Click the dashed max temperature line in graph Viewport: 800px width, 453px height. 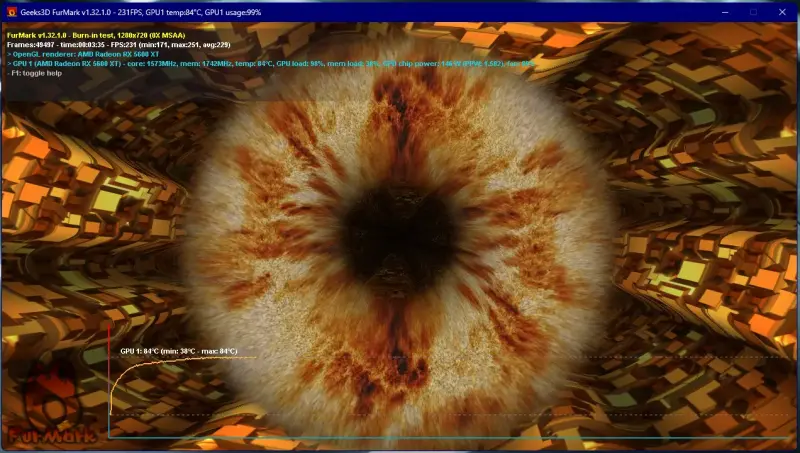[x=500, y=357]
